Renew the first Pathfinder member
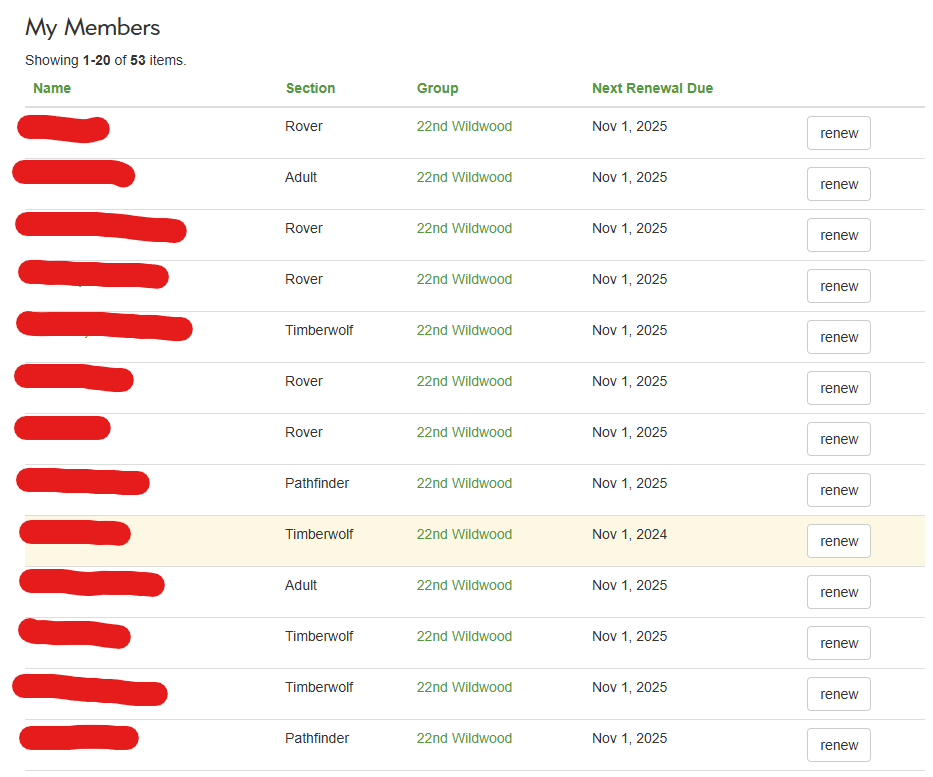Viewport: 933px width, 777px height. 838,490
